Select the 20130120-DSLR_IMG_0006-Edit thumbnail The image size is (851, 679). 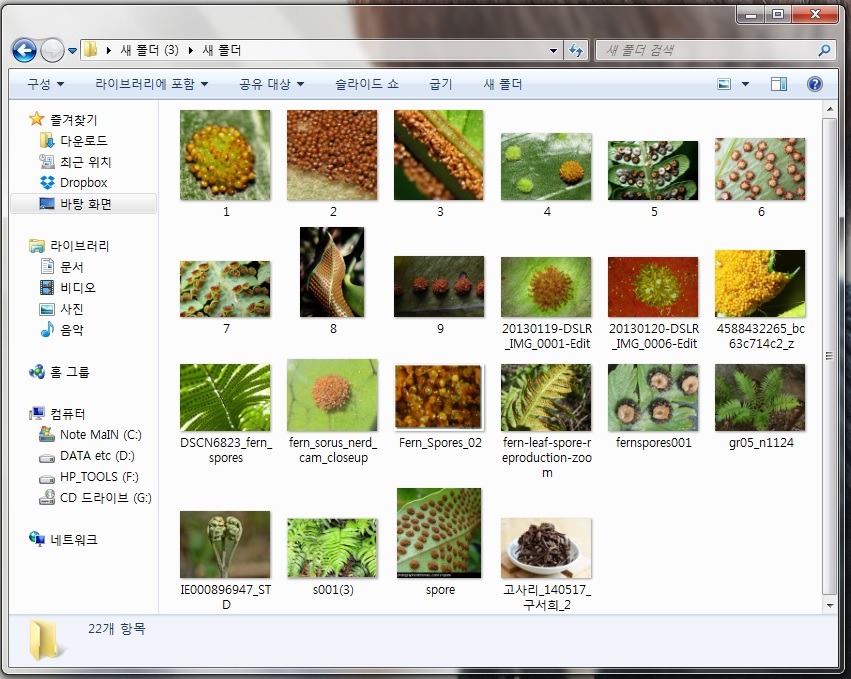click(653, 287)
